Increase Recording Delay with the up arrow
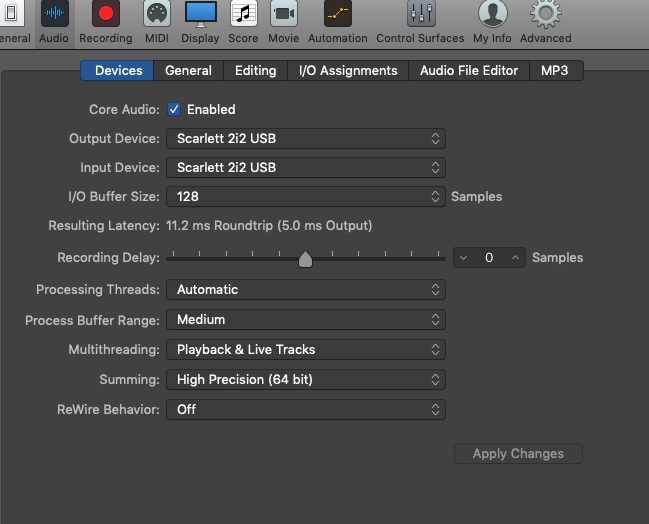This screenshot has height=524, width=649. pos(516,258)
